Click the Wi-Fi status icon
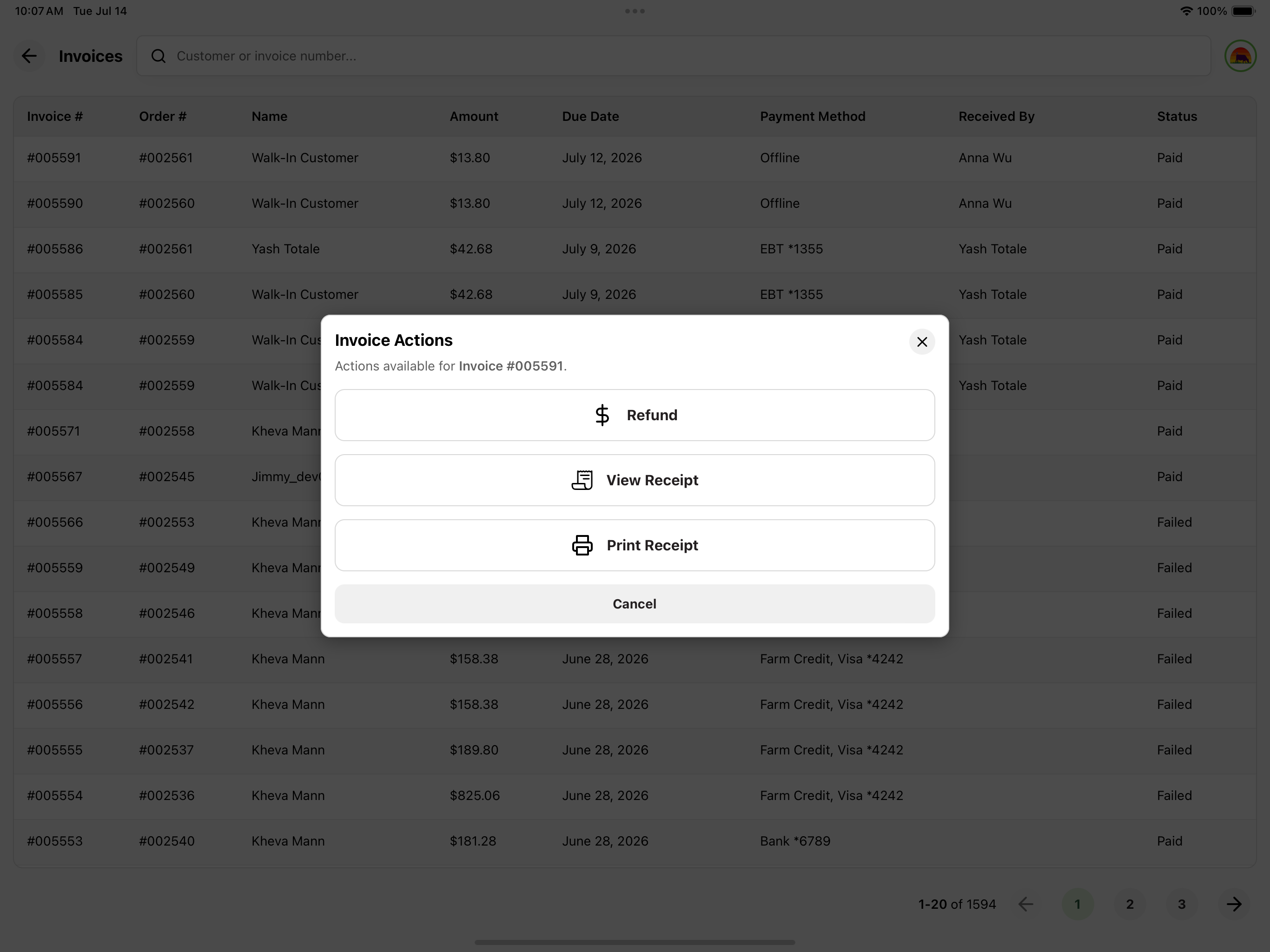Image resolution: width=1270 pixels, height=952 pixels. point(1186,11)
